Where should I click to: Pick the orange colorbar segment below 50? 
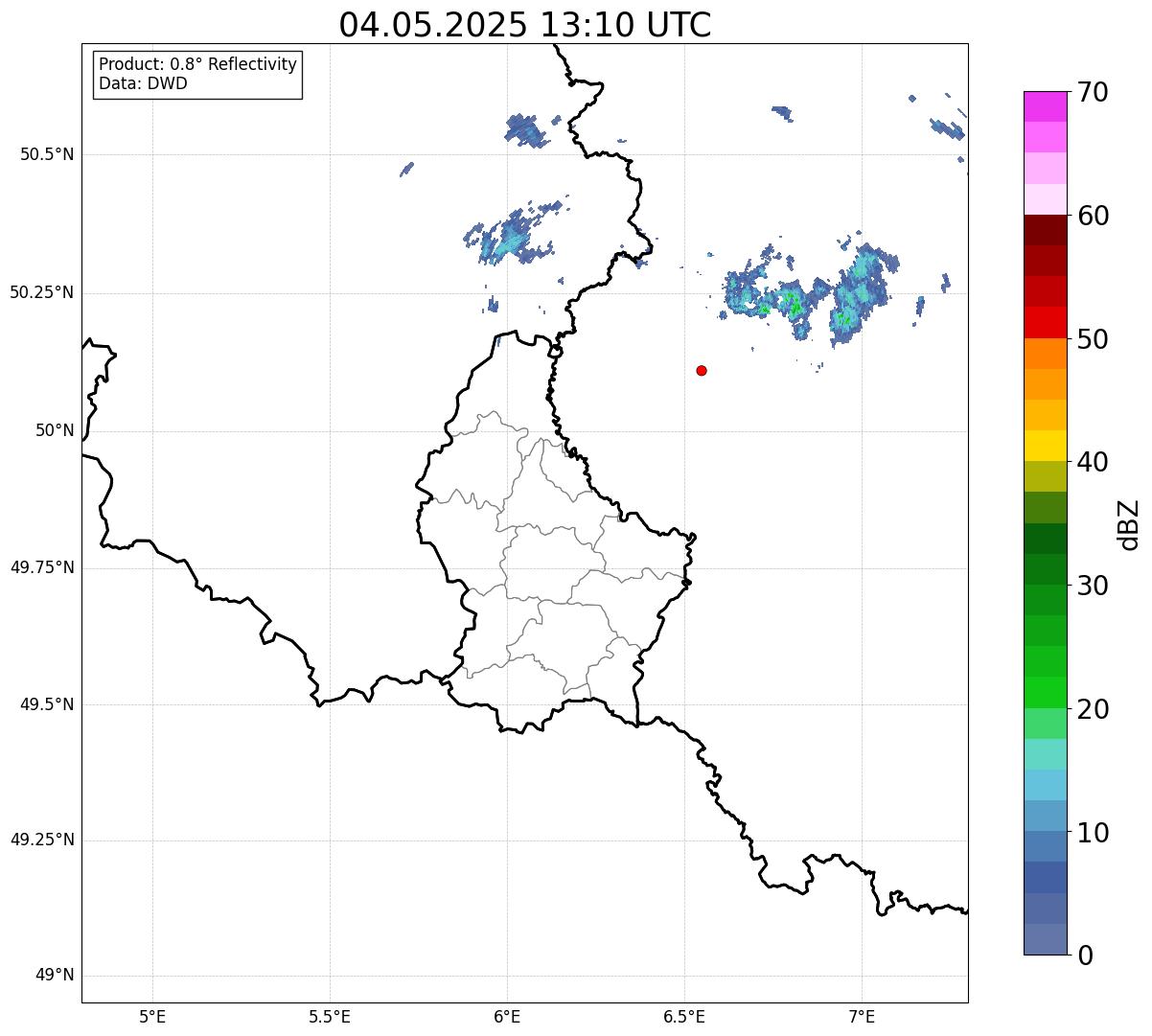click(x=1046, y=354)
